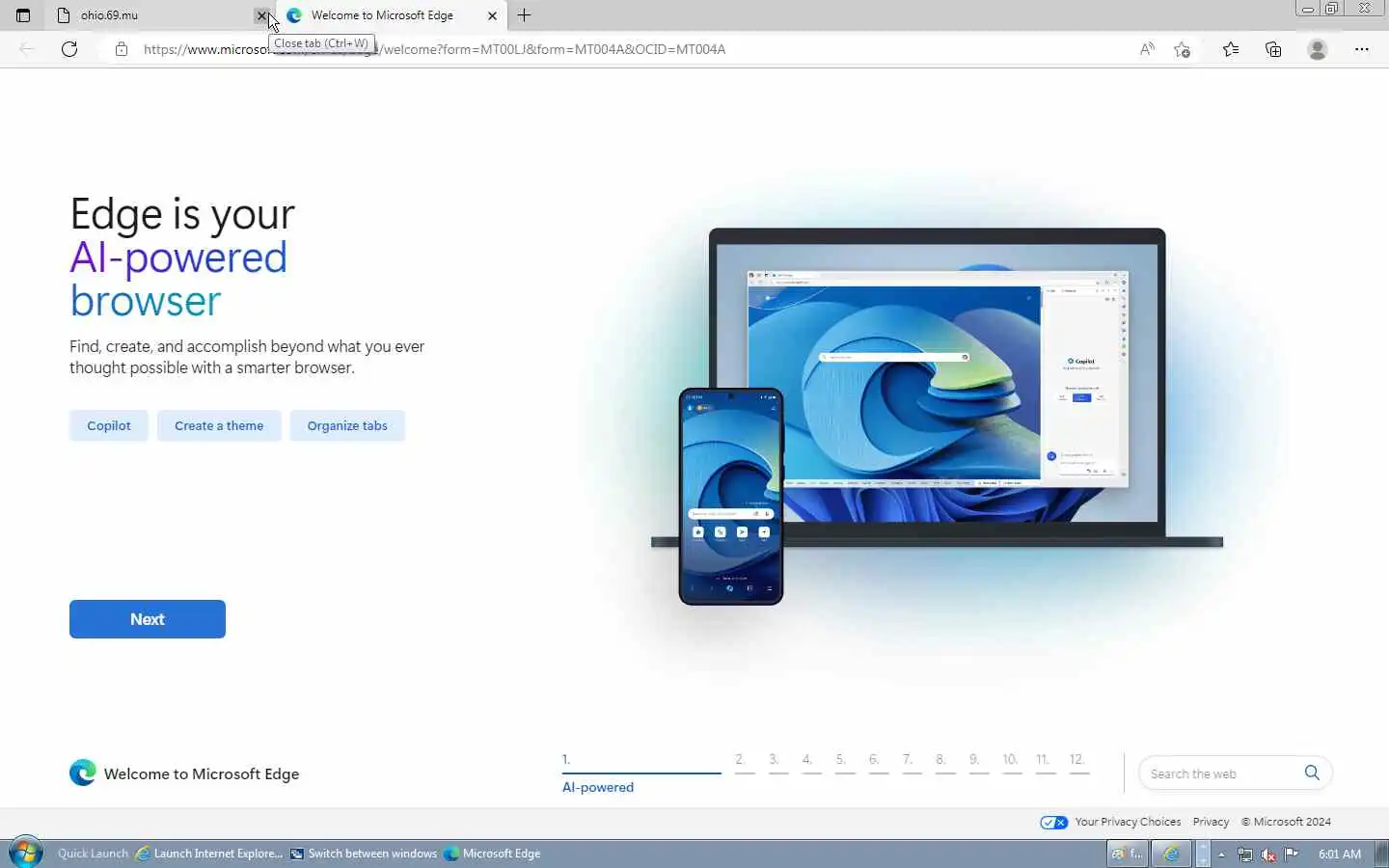Click the 6:01 AM clock

coord(1340,854)
